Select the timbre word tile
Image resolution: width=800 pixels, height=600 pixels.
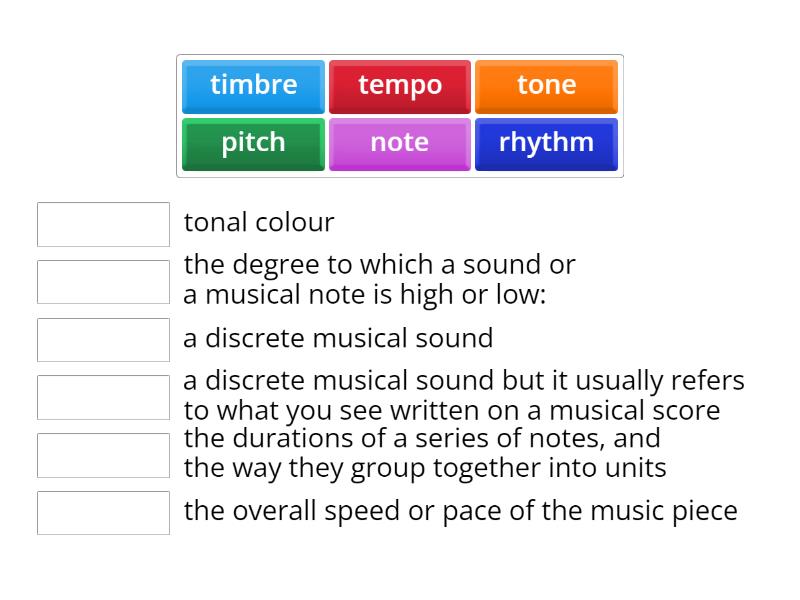[252, 86]
